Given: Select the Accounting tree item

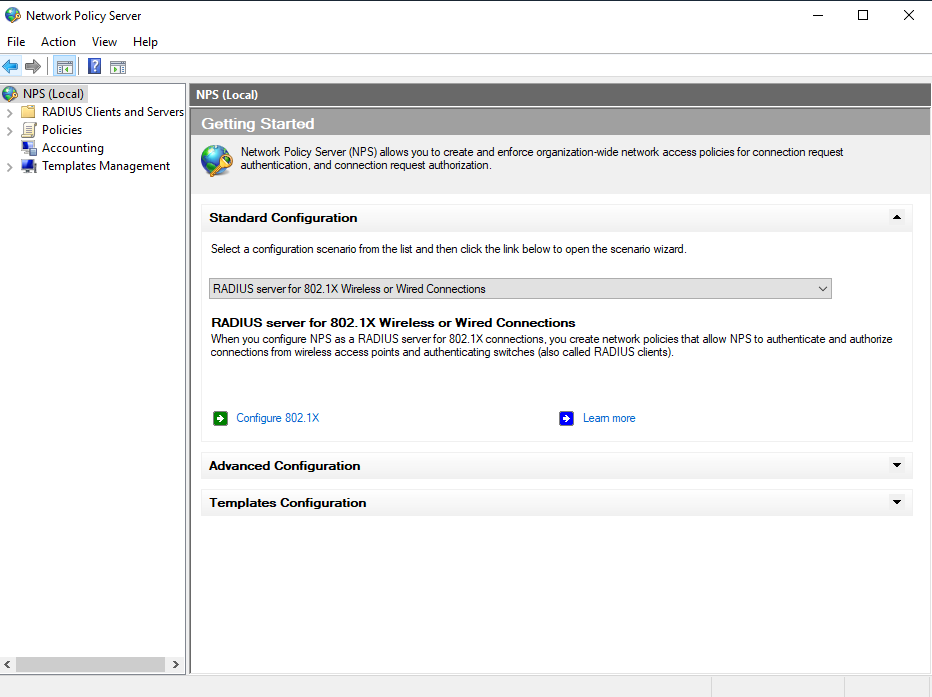Looking at the screenshot, I should 73,148.
